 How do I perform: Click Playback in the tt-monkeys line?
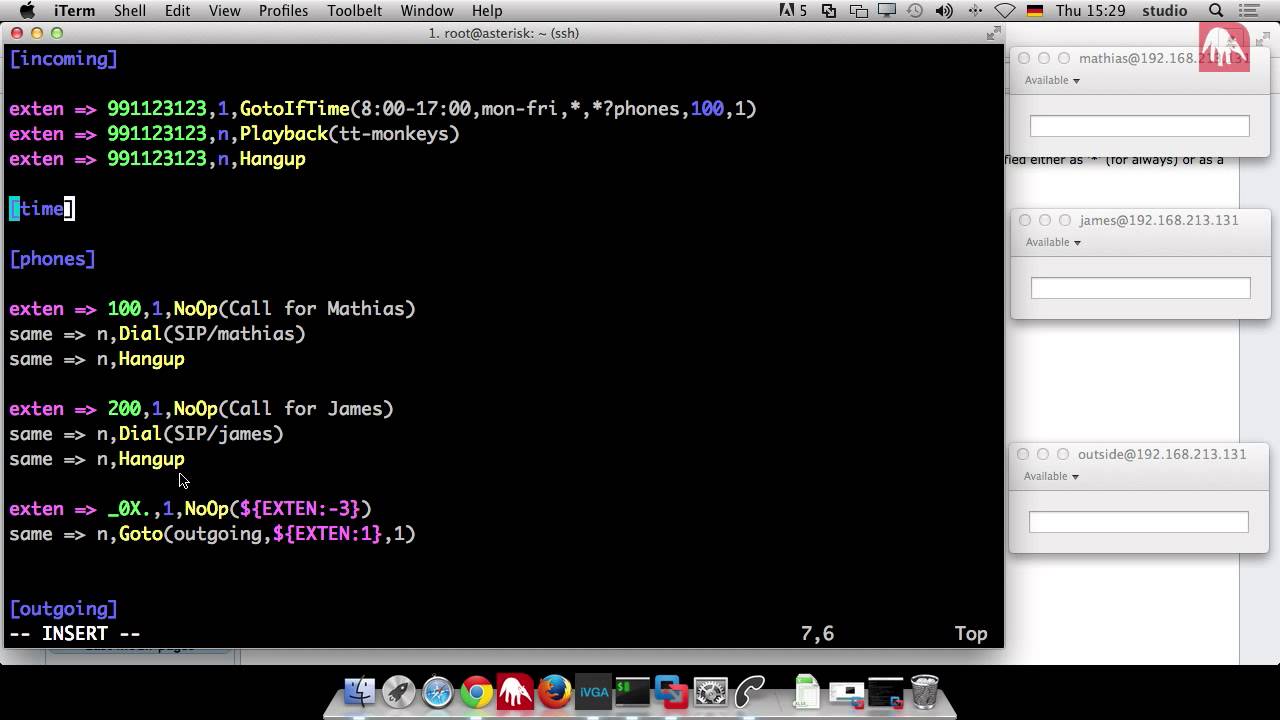pos(284,134)
